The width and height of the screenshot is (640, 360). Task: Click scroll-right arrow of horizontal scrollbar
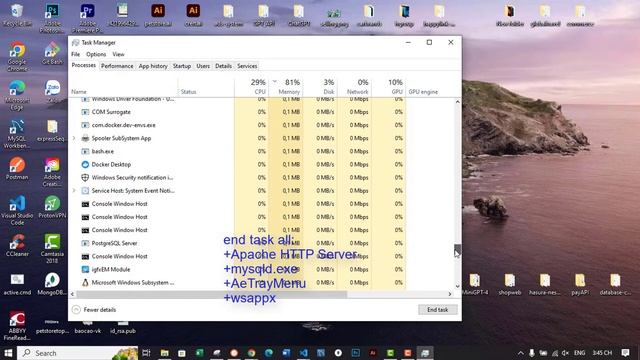pyautogui.click(x=450, y=294)
